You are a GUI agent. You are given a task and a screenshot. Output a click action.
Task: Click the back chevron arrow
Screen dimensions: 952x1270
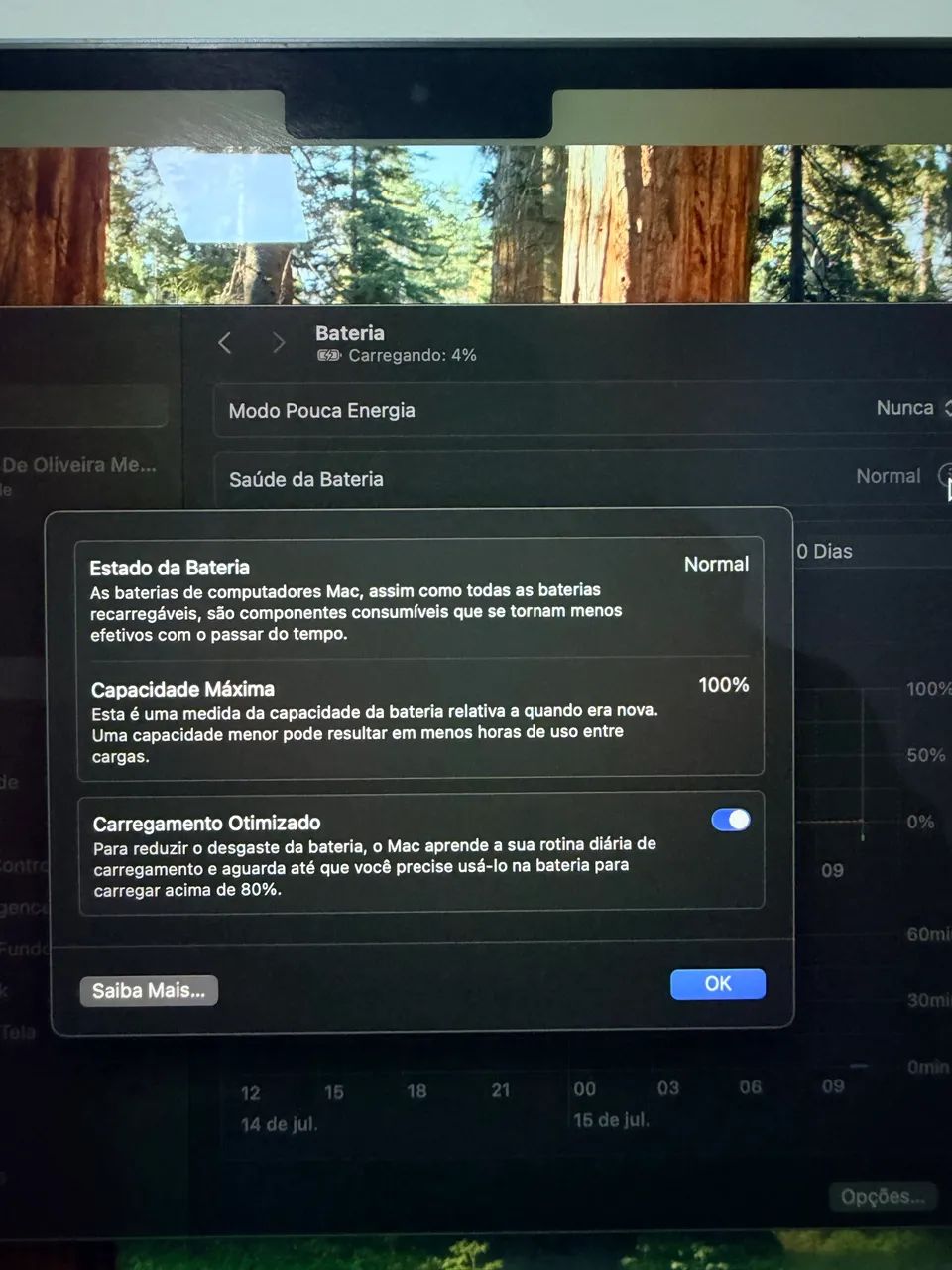click(x=225, y=343)
